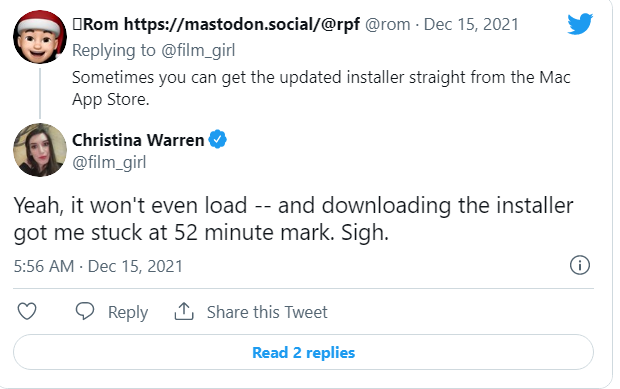Open Rom's Santa hat avatar
620x389 pixels.
pos(40,37)
